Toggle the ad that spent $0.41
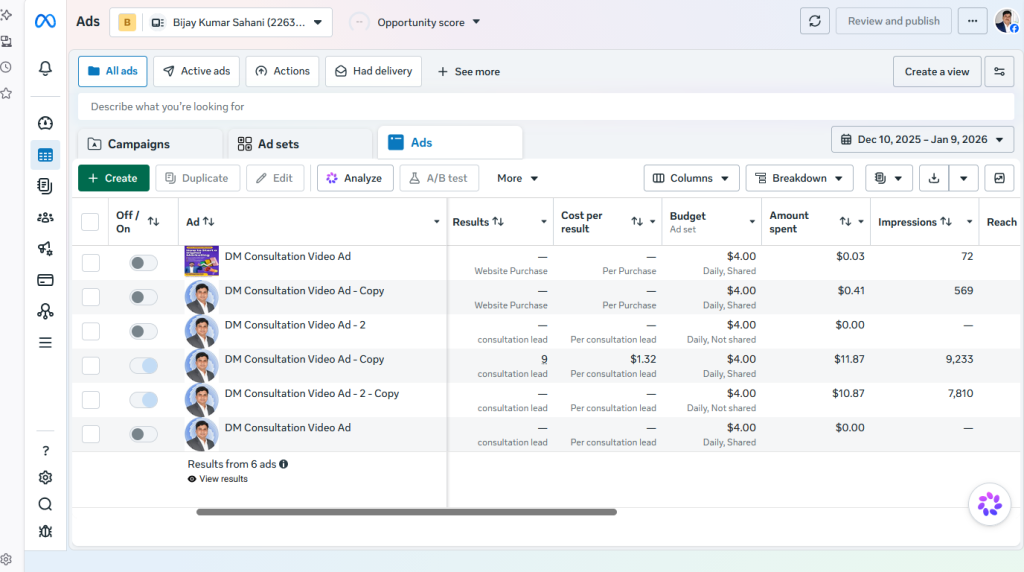 click(143, 297)
